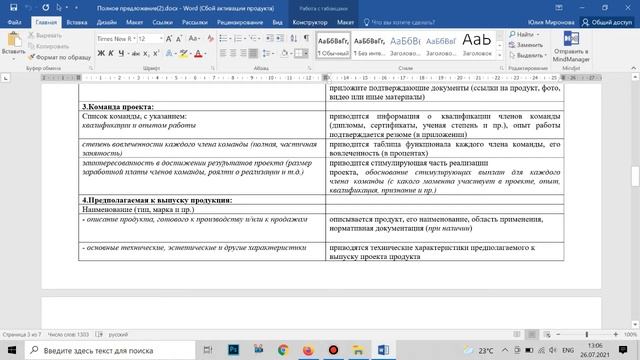Image resolution: width=640 pixels, height=360 pixels.
Task: Open Photoshop from the taskbar
Action: tap(233, 350)
